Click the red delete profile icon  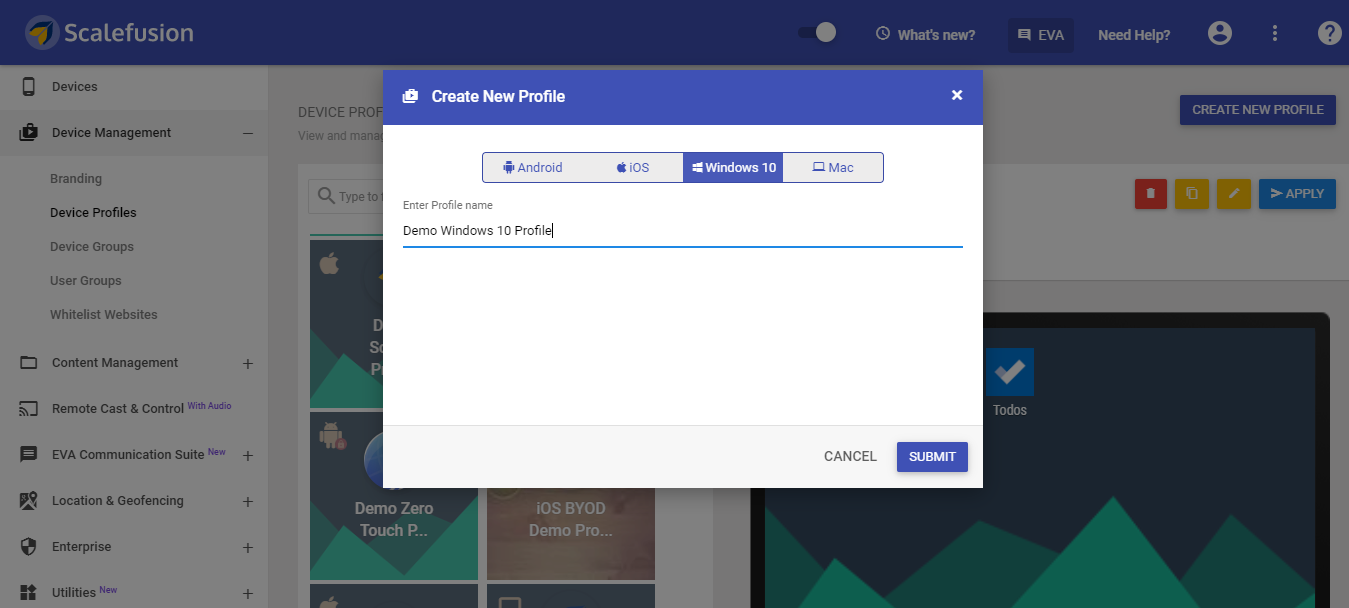click(1151, 194)
